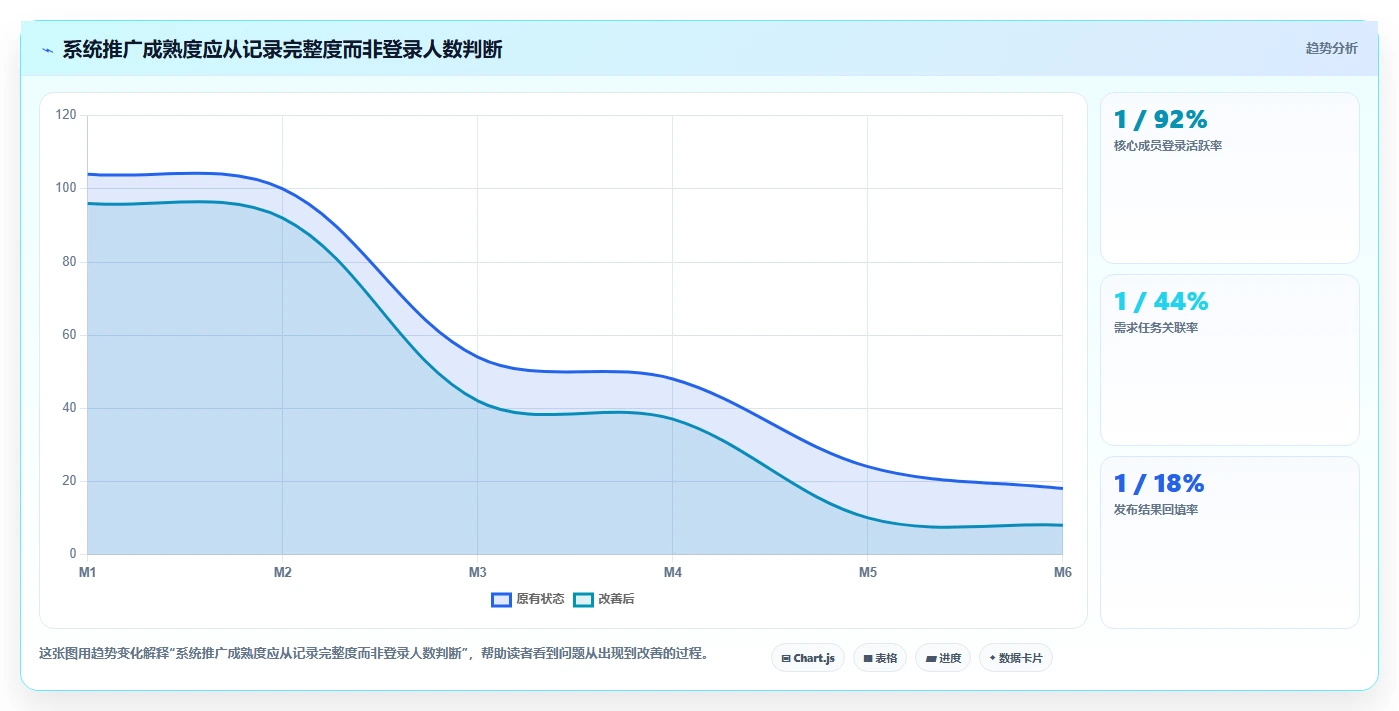Click the 核心成员登录活跃率 caption text
The height and width of the screenshot is (711, 1399).
tap(1168, 146)
